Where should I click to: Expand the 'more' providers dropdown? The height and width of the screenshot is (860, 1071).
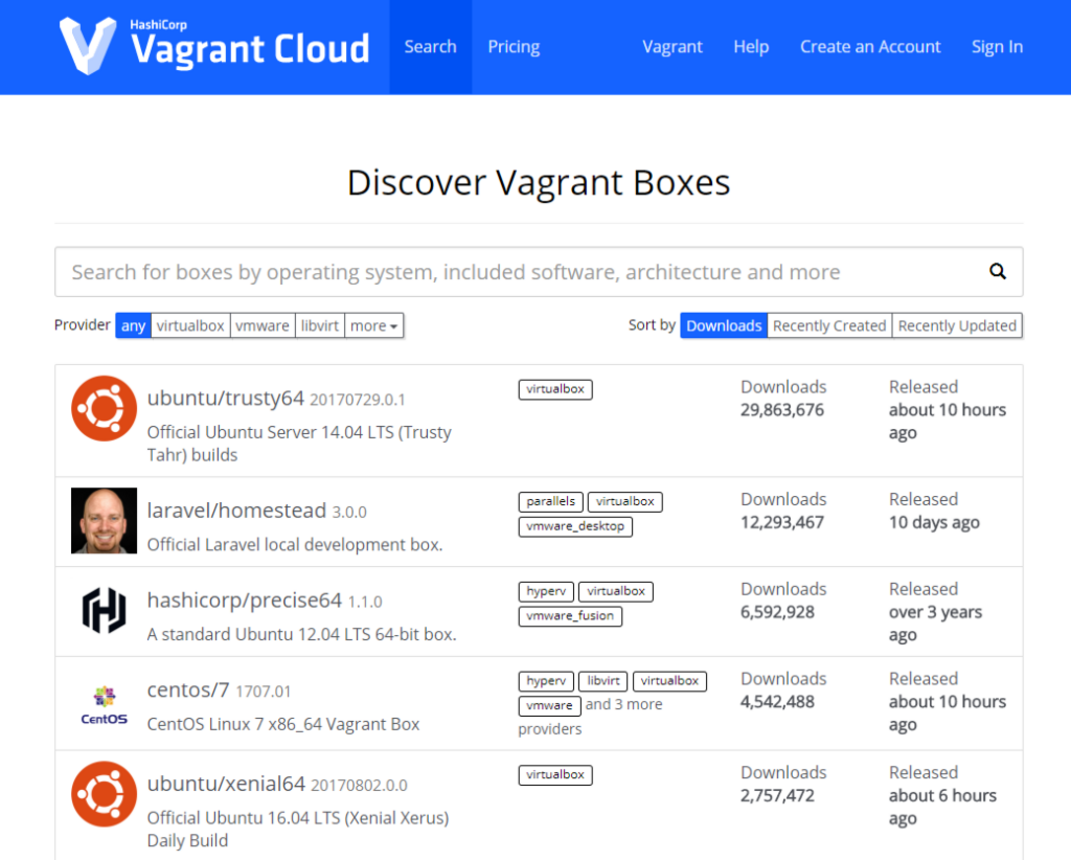(x=374, y=326)
